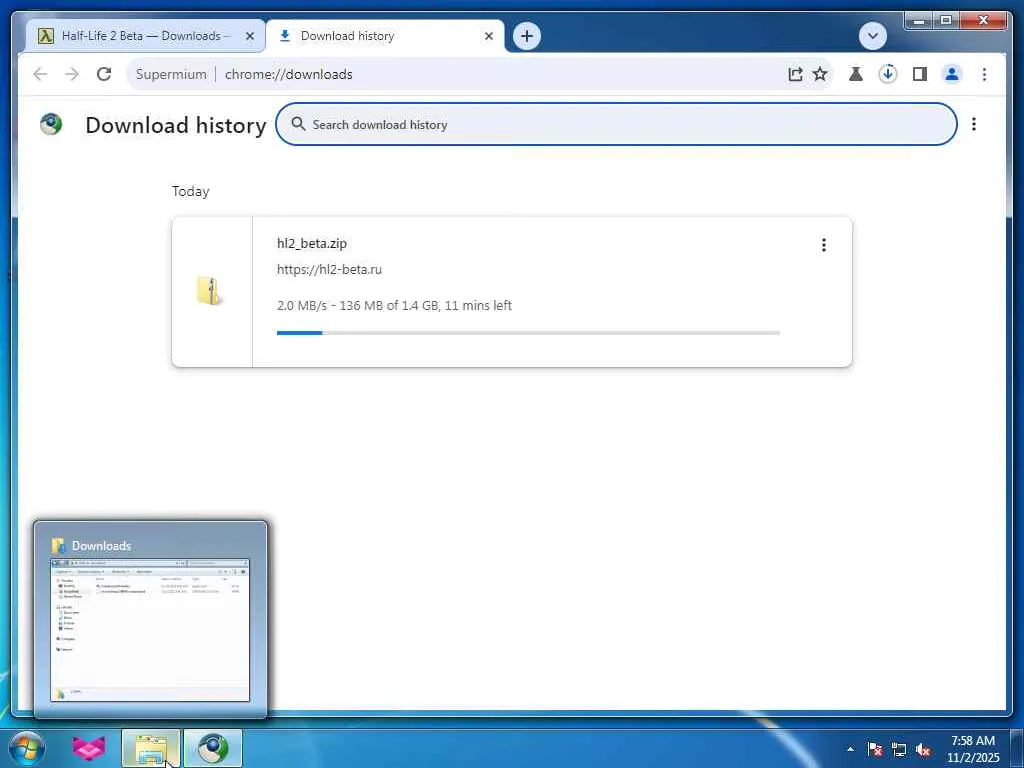Go back using the browser back arrow
The image size is (1024, 768).
click(40, 74)
